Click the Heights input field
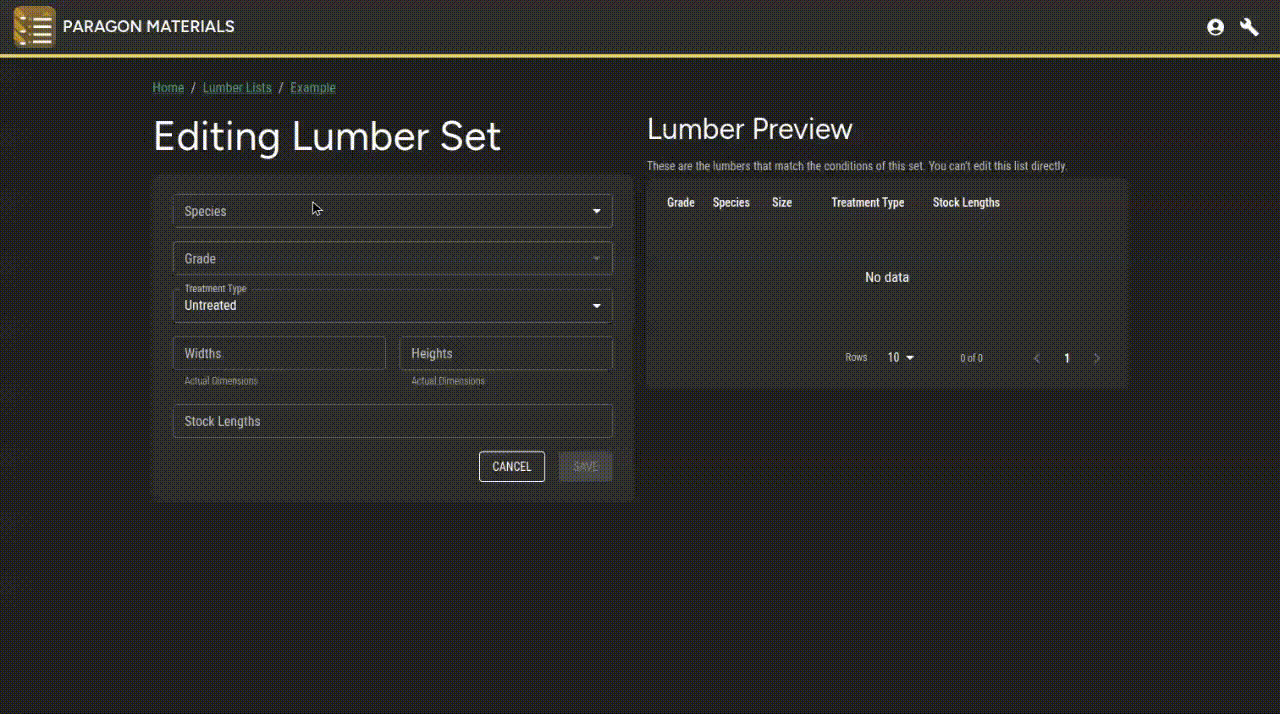Image resolution: width=1280 pixels, height=714 pixels. coord(506,353)
